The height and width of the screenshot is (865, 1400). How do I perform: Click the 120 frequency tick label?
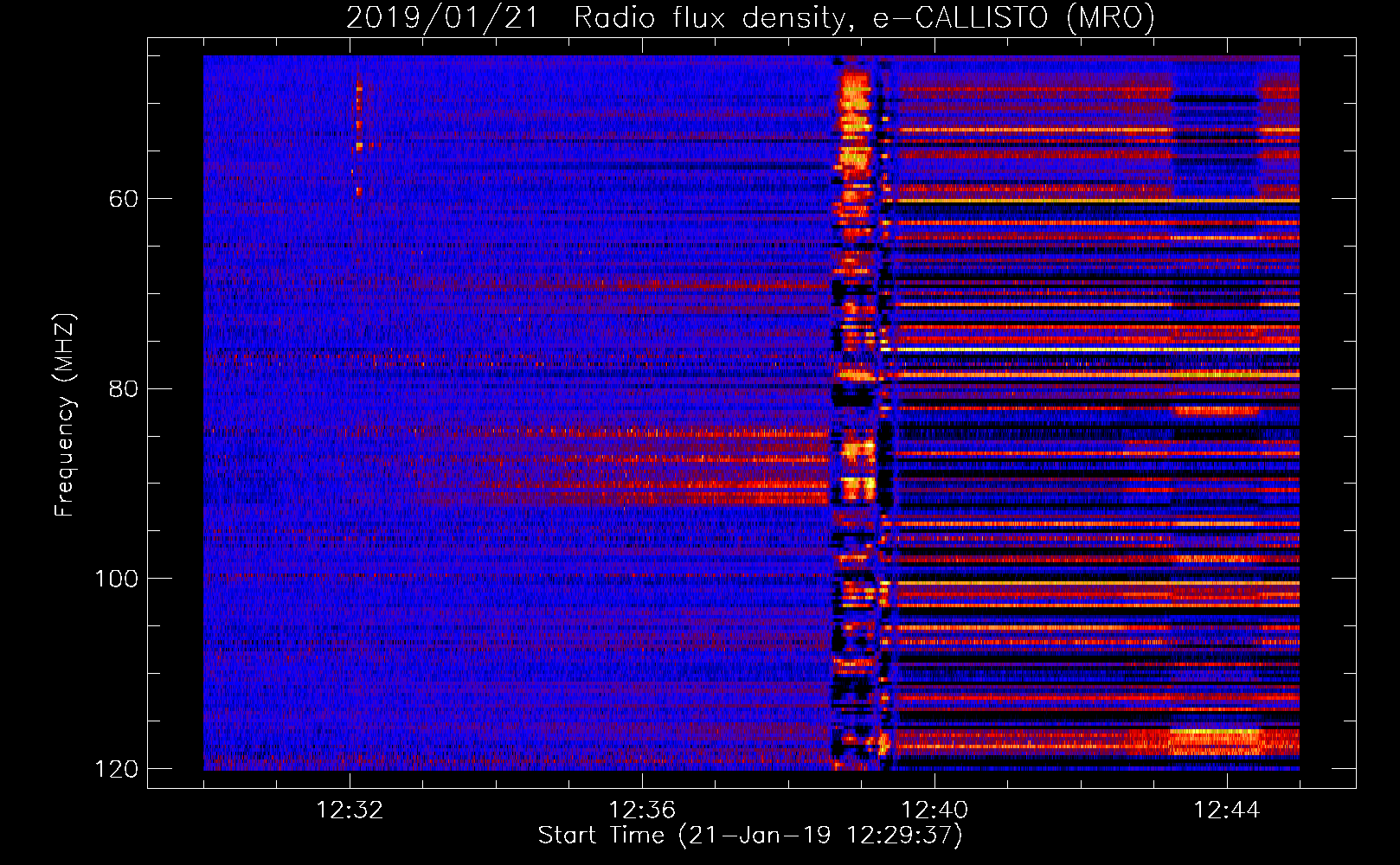click(x=116, y=768)
